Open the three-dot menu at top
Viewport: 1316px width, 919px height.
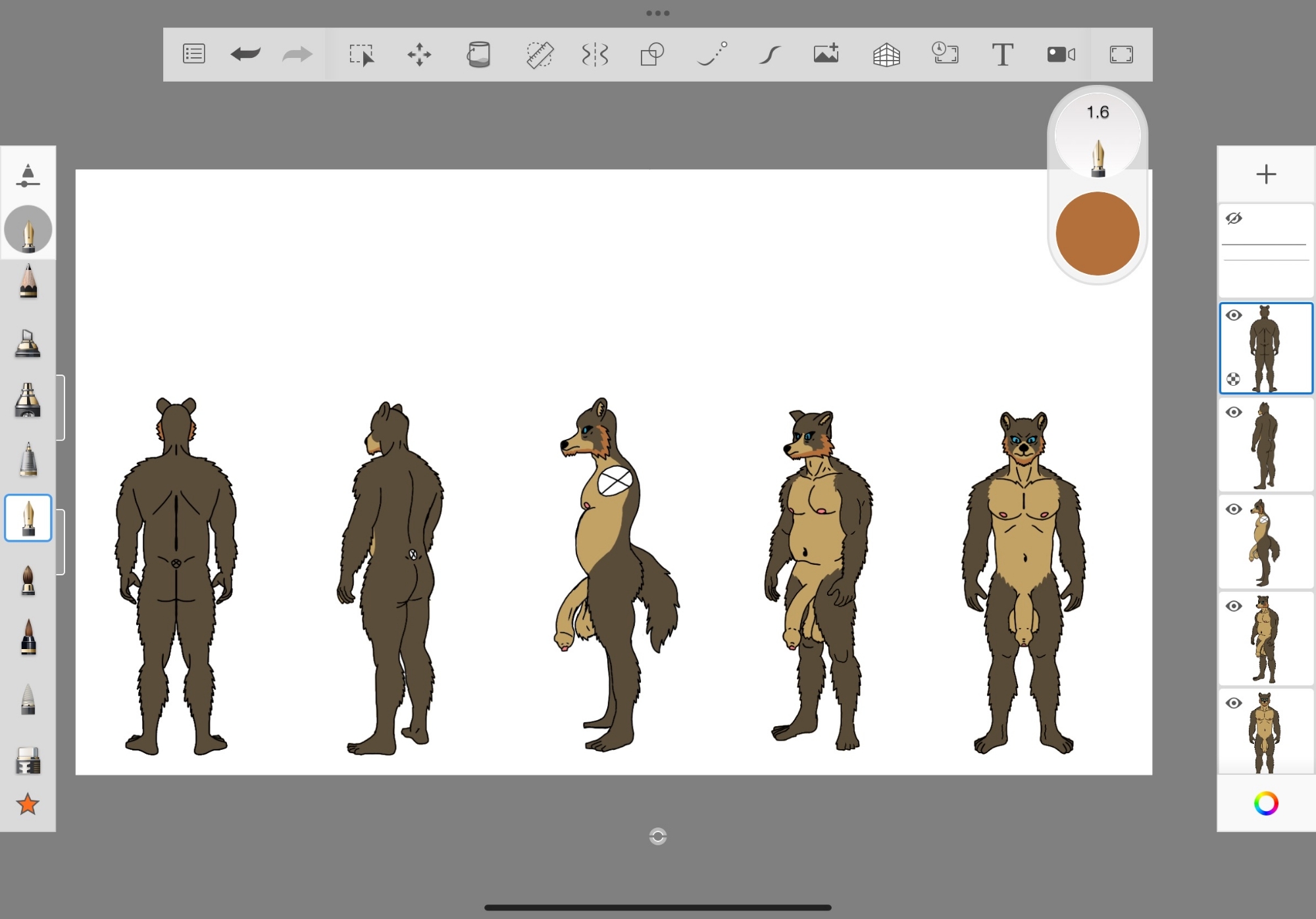tap(657, 13)
